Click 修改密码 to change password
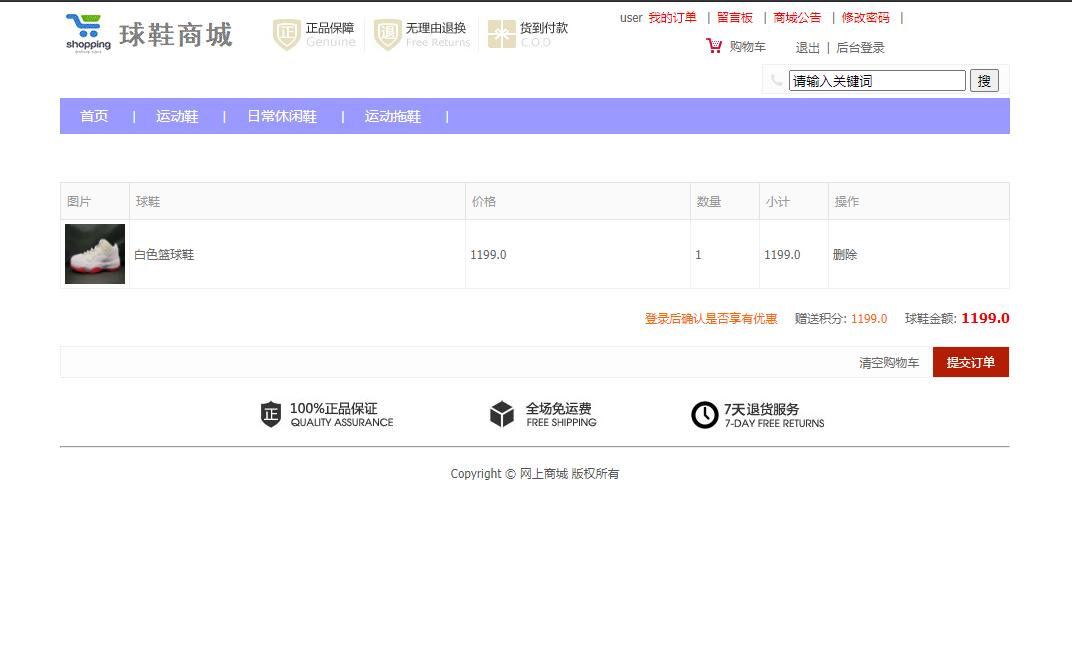The image size is (1072, 659). tap(866, 17)
